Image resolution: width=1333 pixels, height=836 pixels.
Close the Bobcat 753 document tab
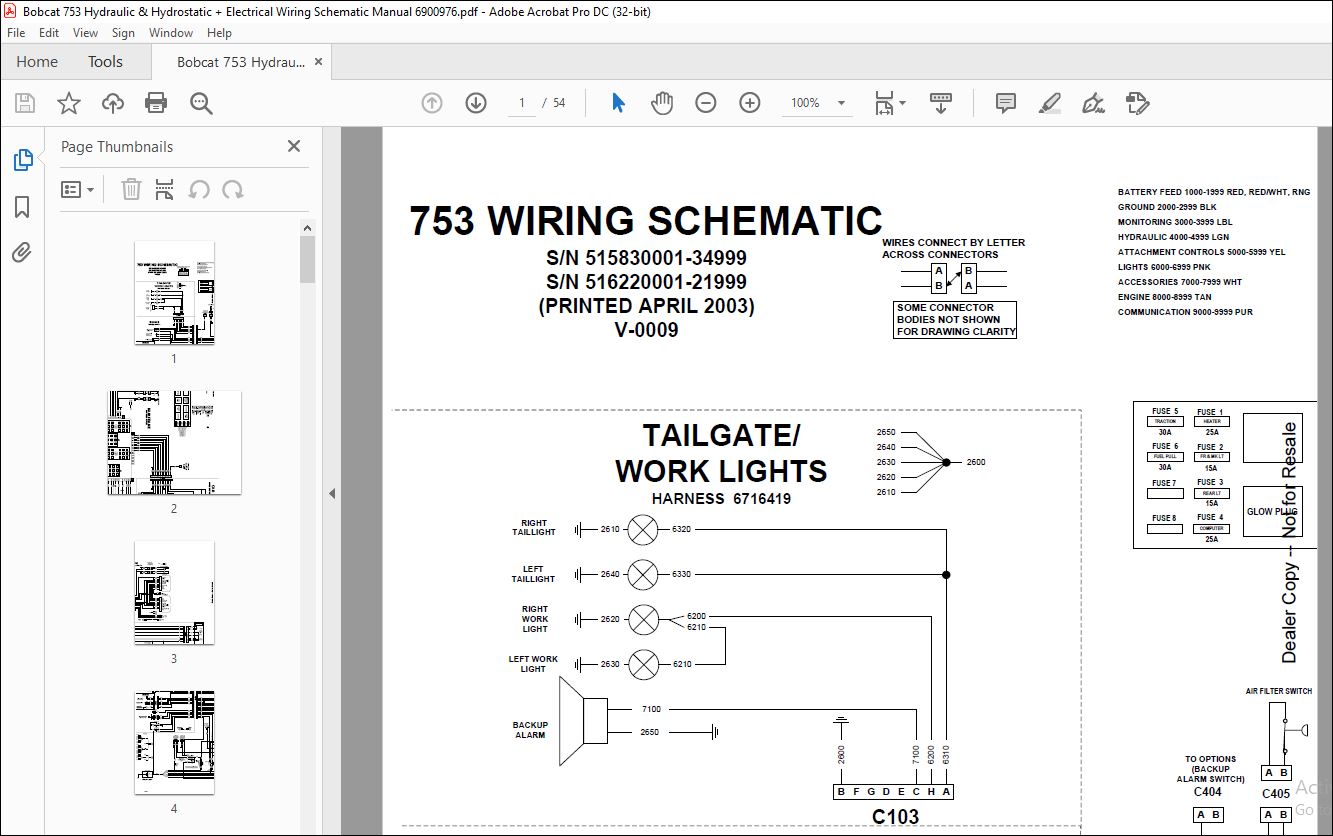[x=319, y=61]
